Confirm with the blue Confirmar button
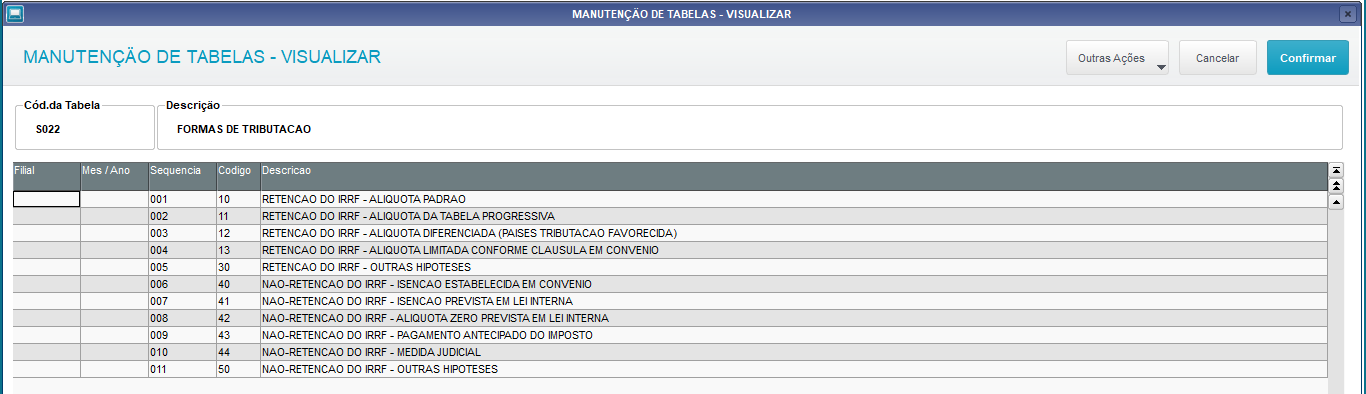This screenshot has width=1366, height=394. pos(1308,58)
